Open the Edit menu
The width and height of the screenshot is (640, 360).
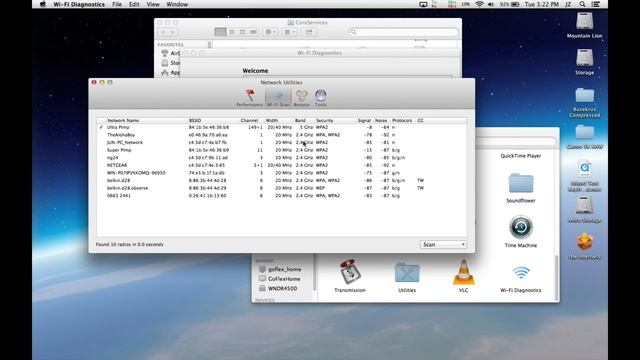pyautogui.click(x=134, y=4)
